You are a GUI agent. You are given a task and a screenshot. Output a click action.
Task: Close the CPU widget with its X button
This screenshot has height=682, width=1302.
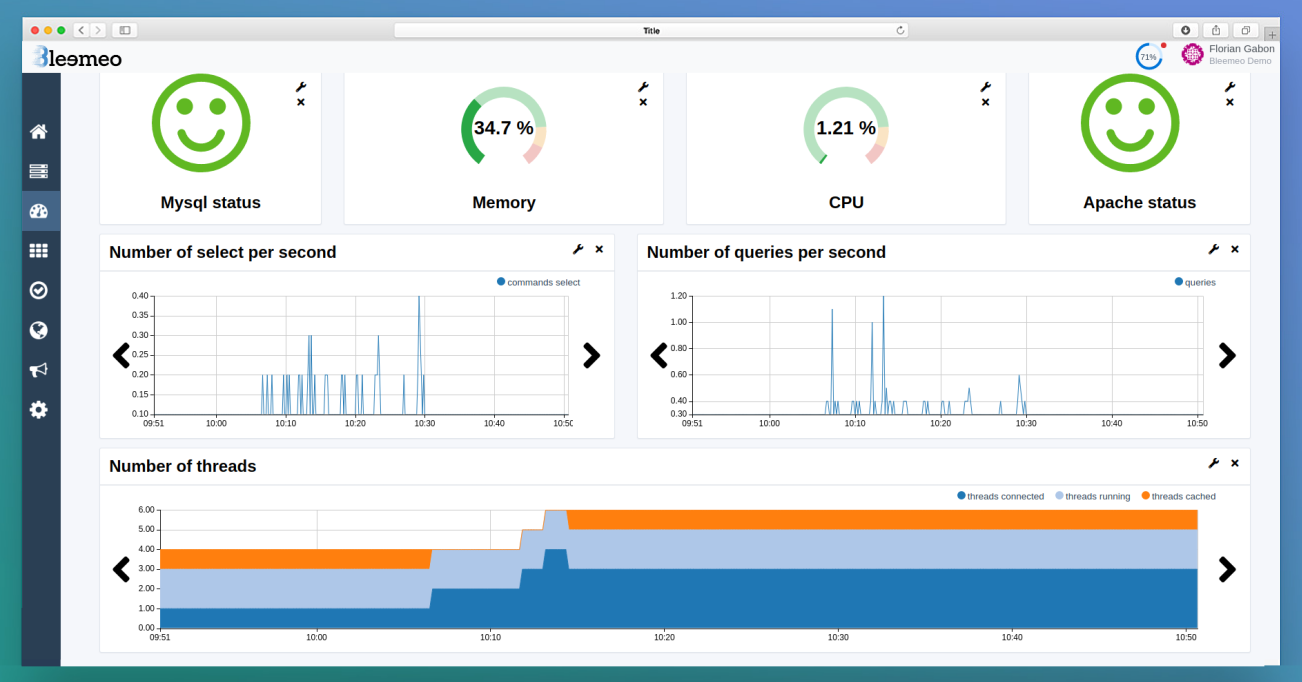(985, 101)
